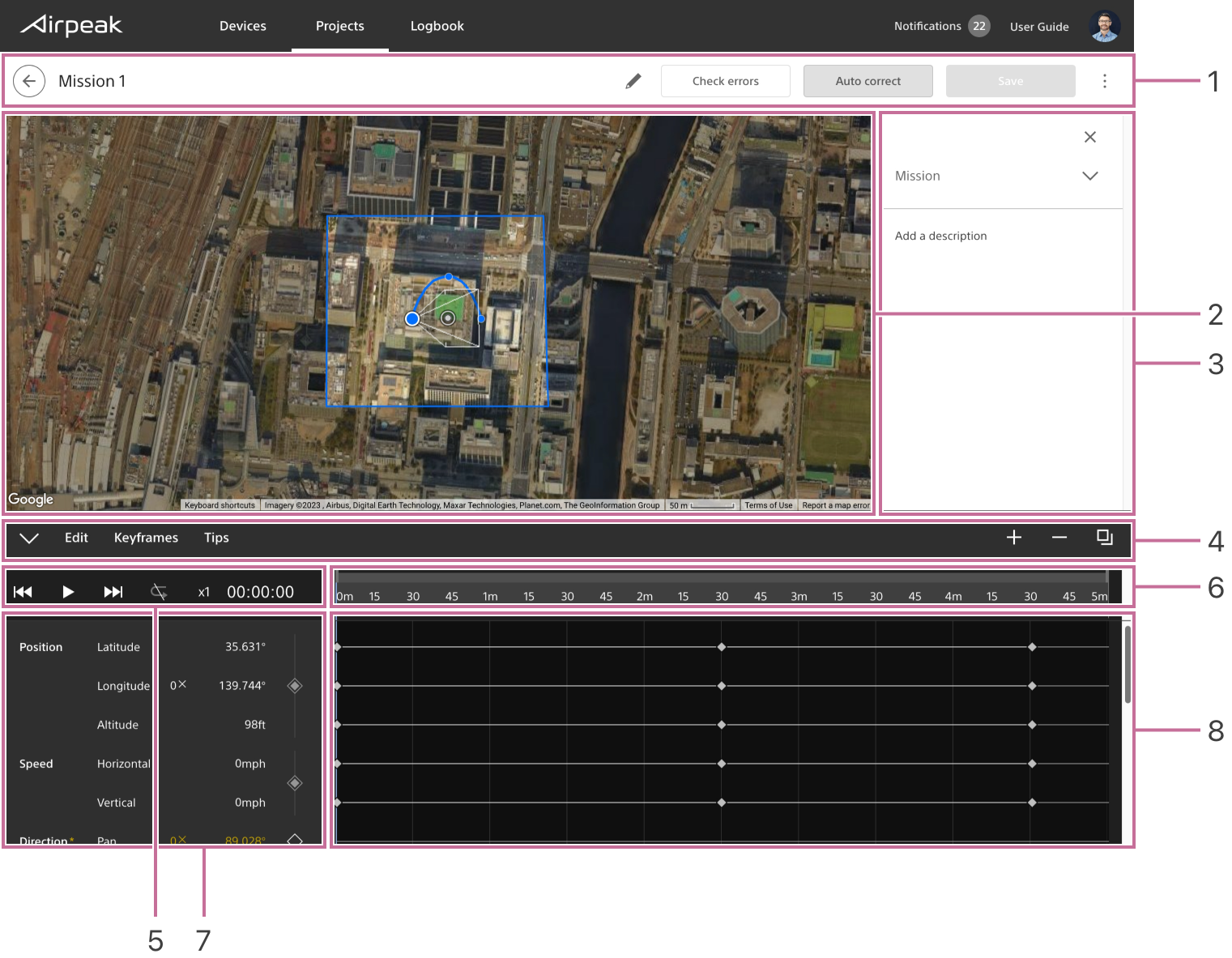Image resolution: width=1232 pixels, height=958 pixels.
Task: Click the timeline panel expand window icon
Action: (x=1105, y=538)
